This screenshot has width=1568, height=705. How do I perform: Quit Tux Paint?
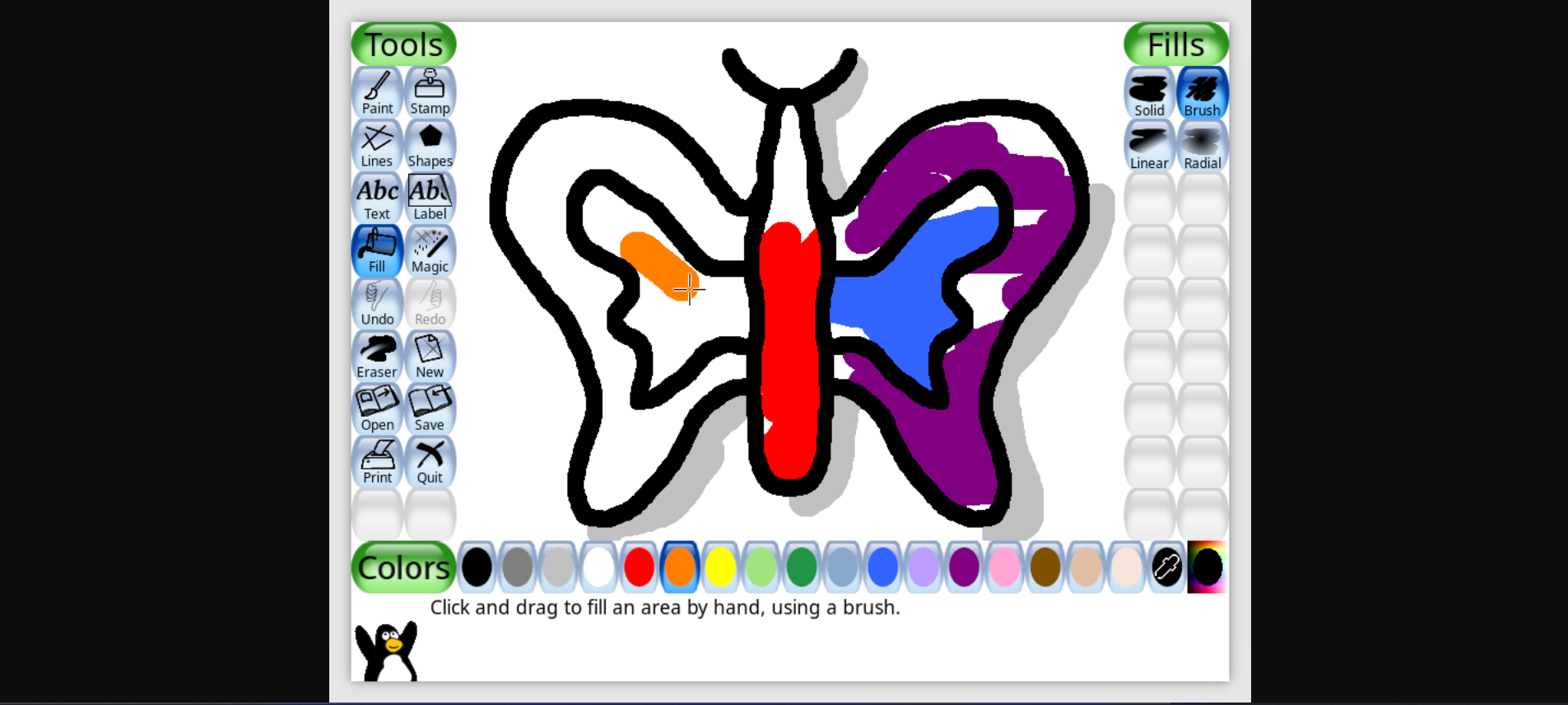[x=430, y=461]
